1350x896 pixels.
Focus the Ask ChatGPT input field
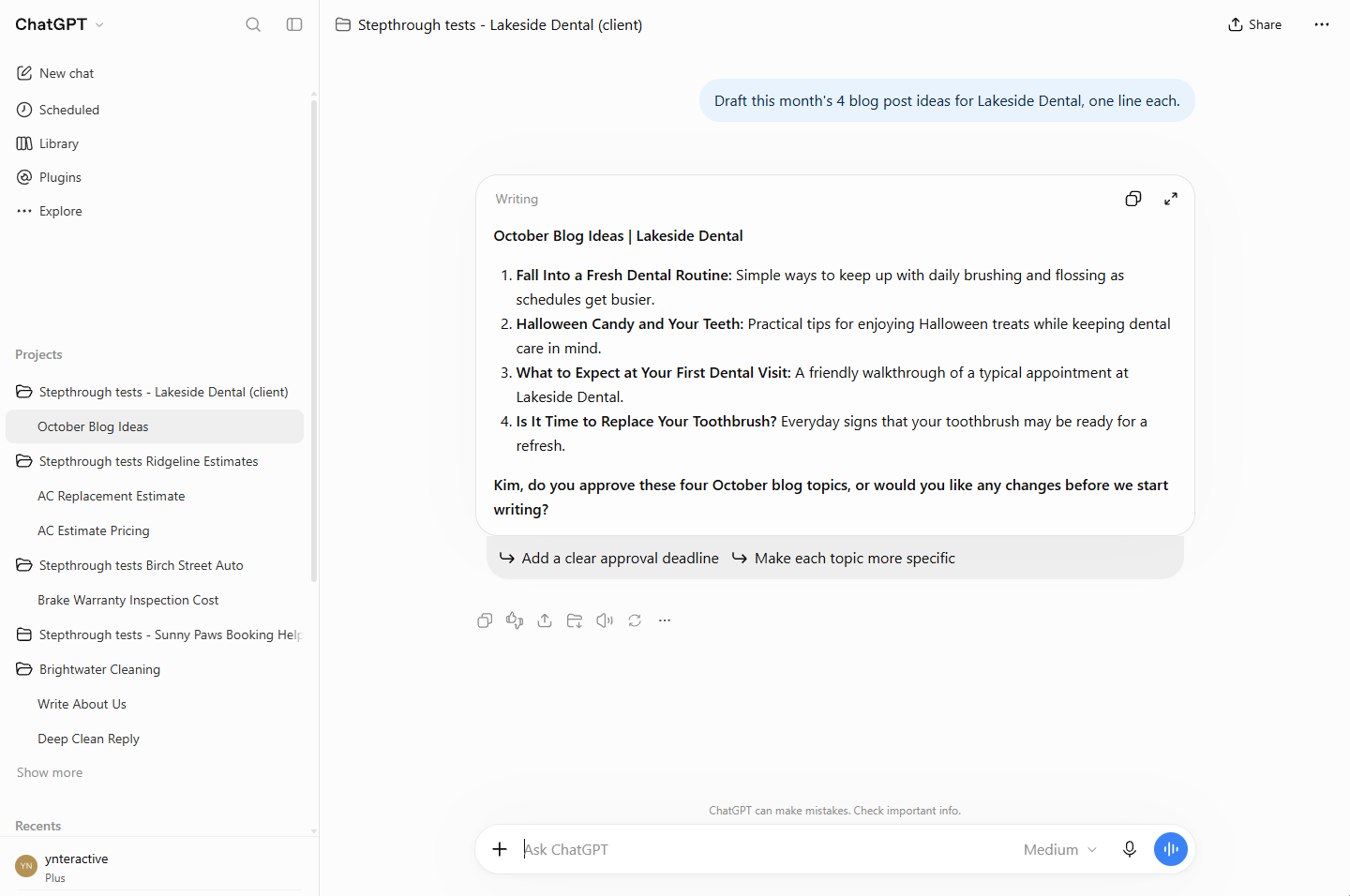coord(764,849)
